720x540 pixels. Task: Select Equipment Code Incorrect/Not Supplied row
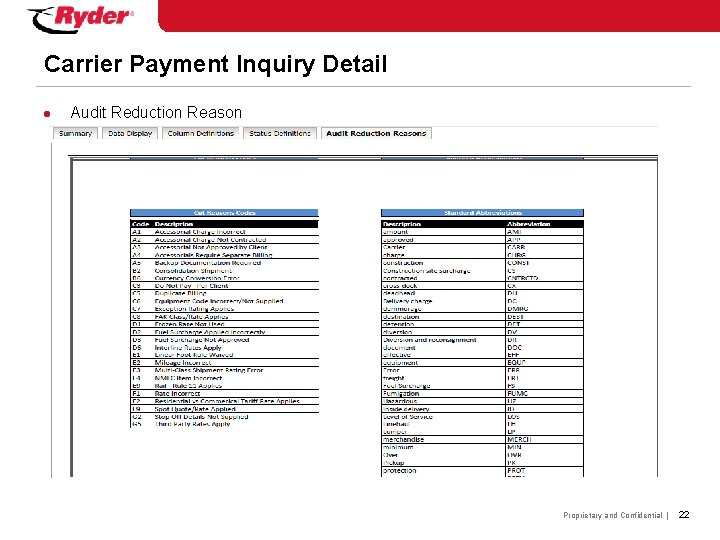tap(224, 301)
